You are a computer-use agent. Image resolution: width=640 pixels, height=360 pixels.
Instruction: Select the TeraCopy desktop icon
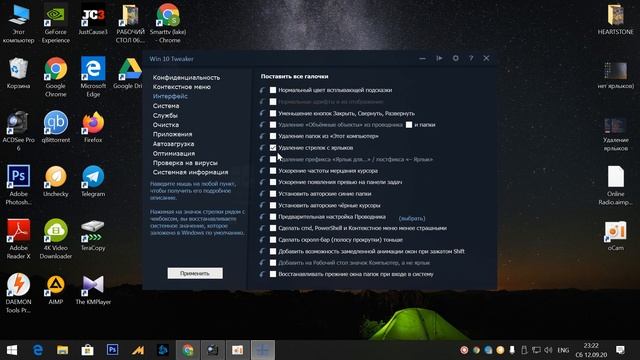93,235
